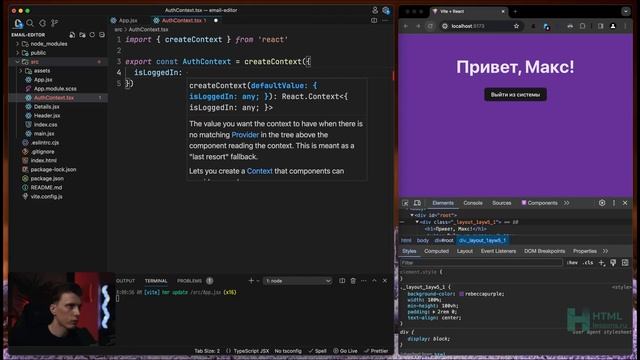640x360 pixels.
Task: Show more Styles sub-tabs via double chevron
Action: [605, 251]
